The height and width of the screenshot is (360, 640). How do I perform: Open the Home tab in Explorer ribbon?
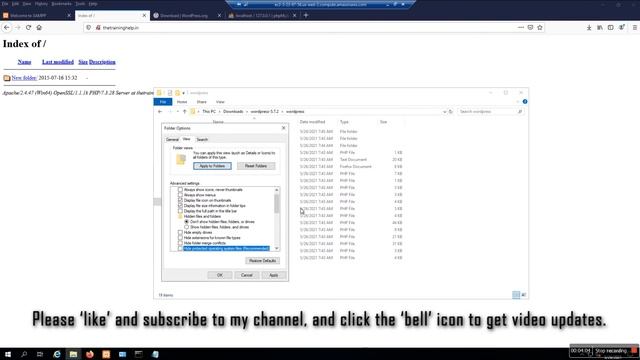coord(182,102)
